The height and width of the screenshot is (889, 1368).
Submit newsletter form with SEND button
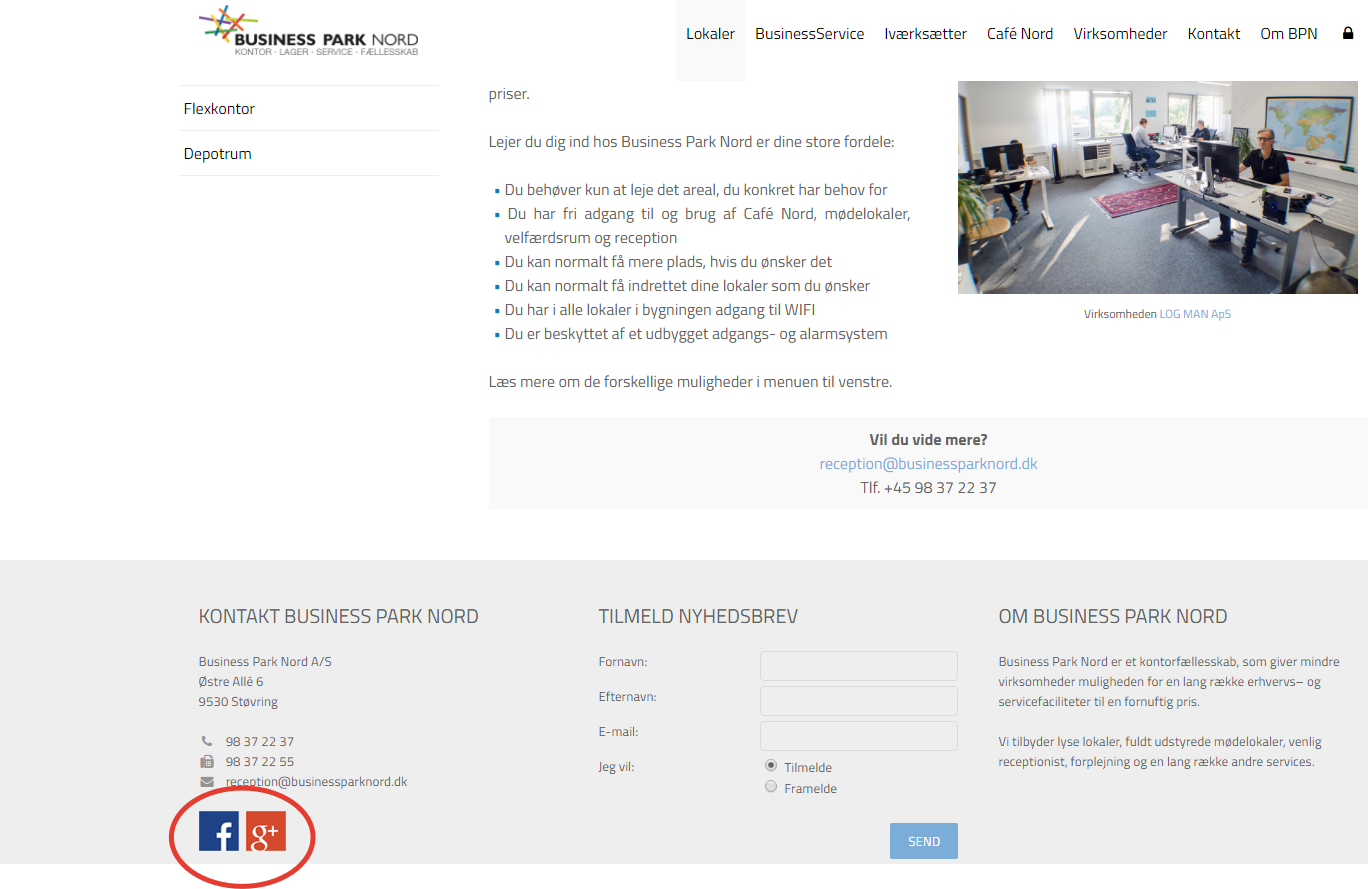click(923, 841)
